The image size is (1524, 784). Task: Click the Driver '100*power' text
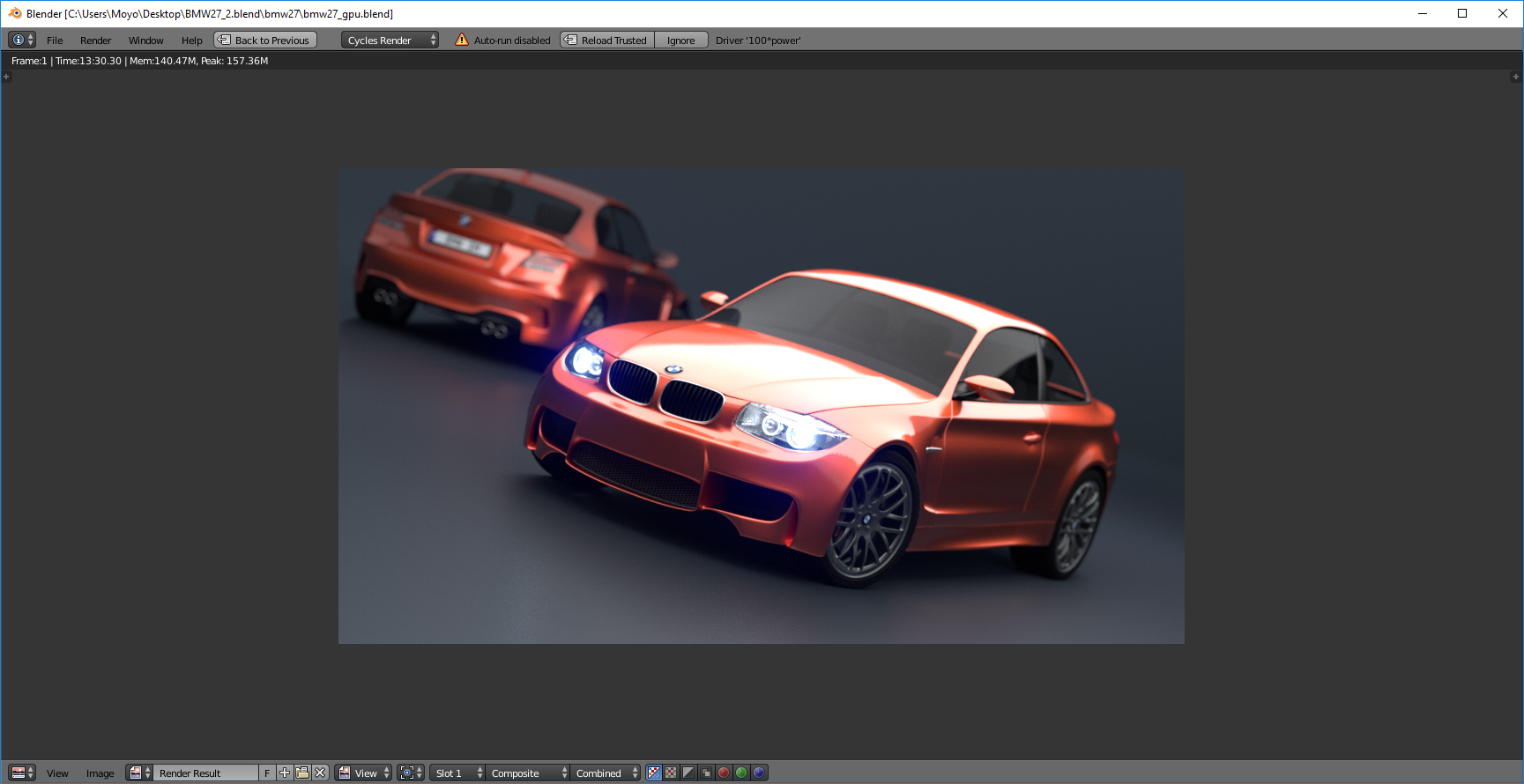click(758, 41)
